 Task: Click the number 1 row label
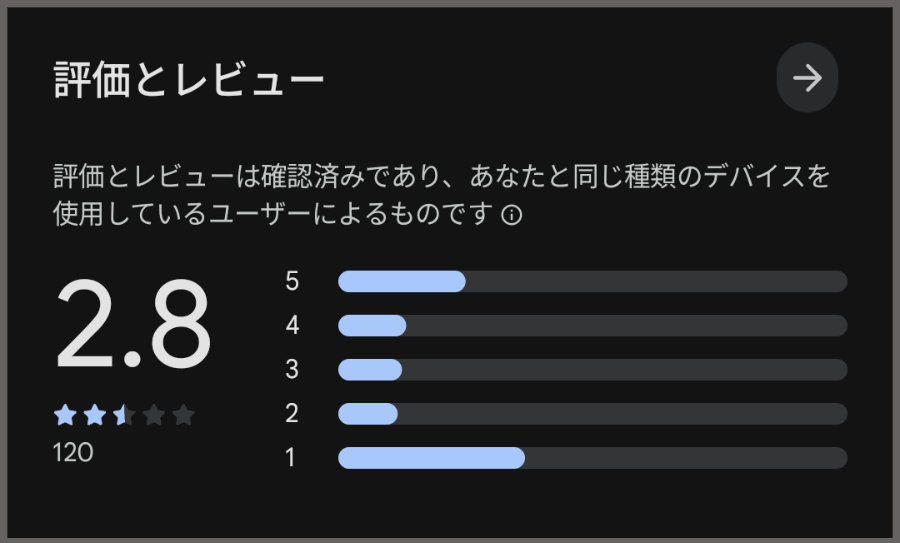[x=291, y=458]
